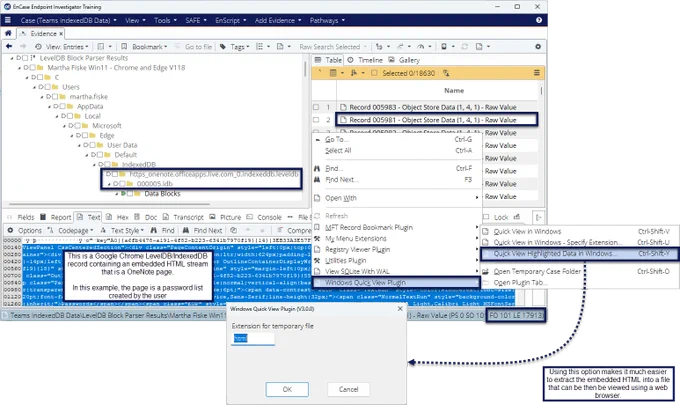
Task: Collapse the Users folder tree node
Action: (x=35, y=87)
